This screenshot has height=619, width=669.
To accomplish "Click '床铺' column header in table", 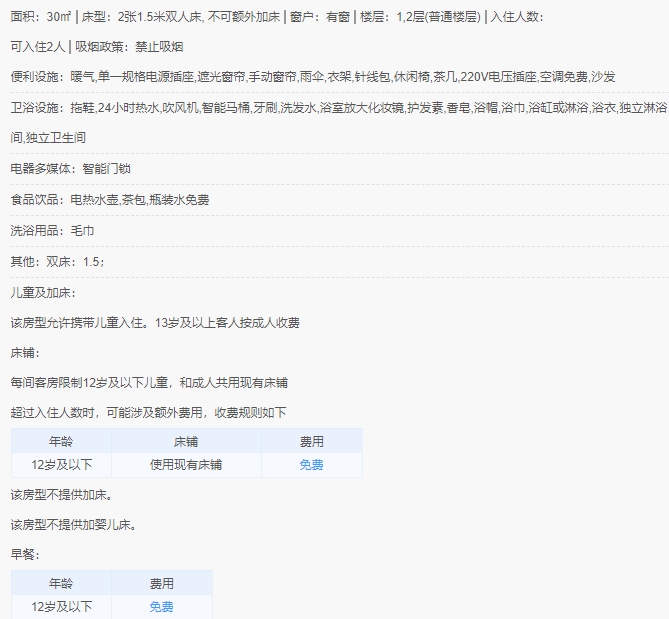I will (186, 442).
